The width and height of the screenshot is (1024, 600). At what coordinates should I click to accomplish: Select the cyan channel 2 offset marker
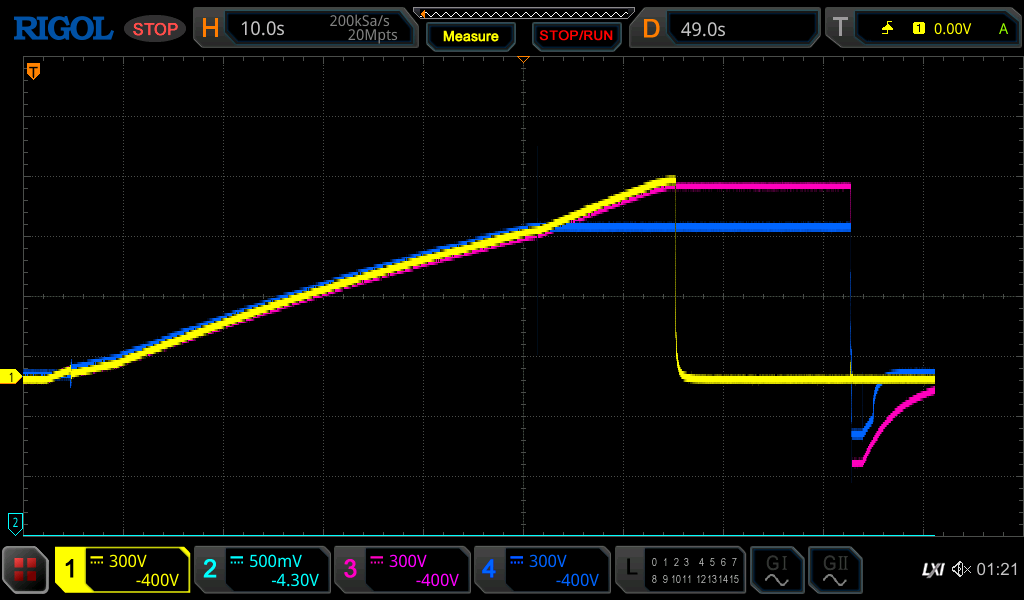(x=15, y=522)
